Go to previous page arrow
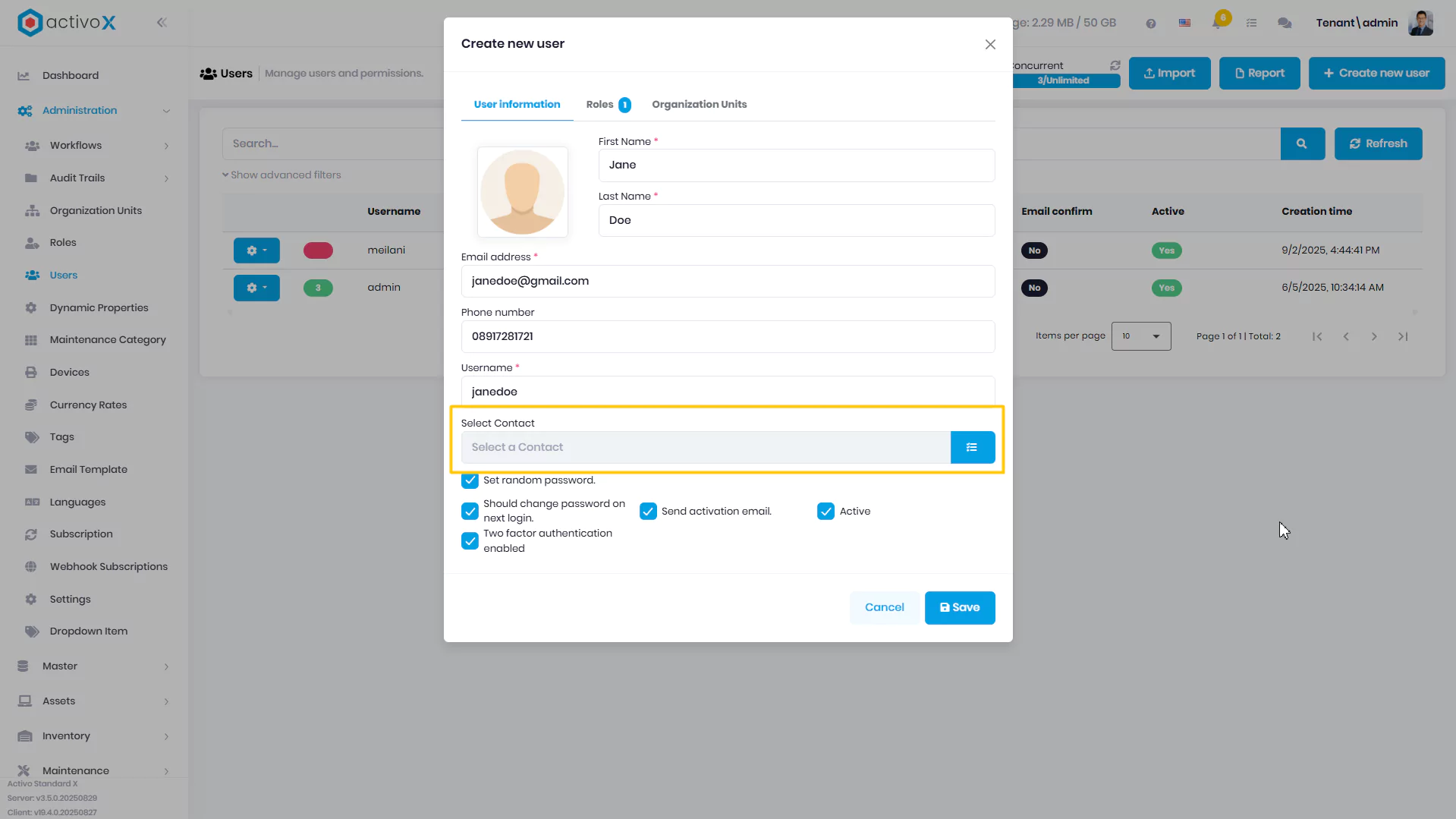This screenshot has height=819, width=1456. coord(1346,336)
